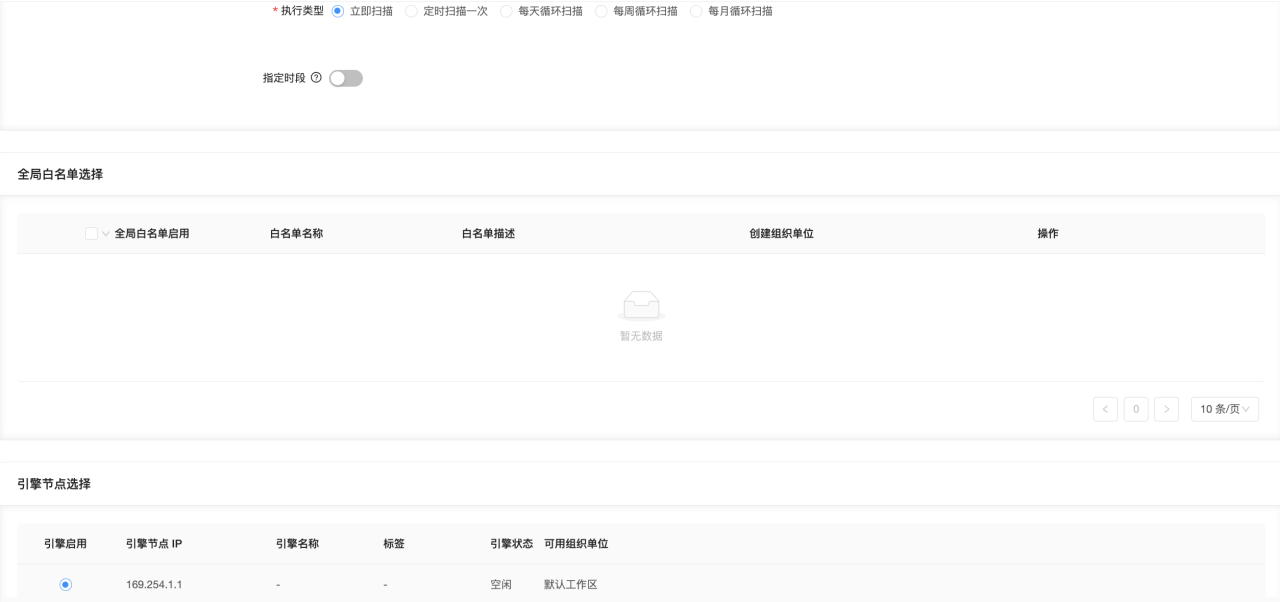Click the 引擎节点 IP column header
Viewport: 1280px width, 602px height.
pos(154,544)
